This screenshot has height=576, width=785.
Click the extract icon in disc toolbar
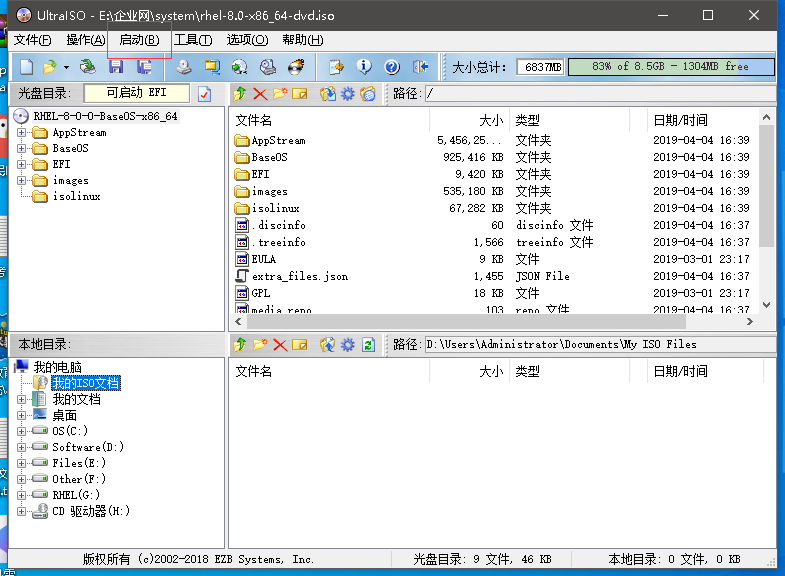coord(328,94)
